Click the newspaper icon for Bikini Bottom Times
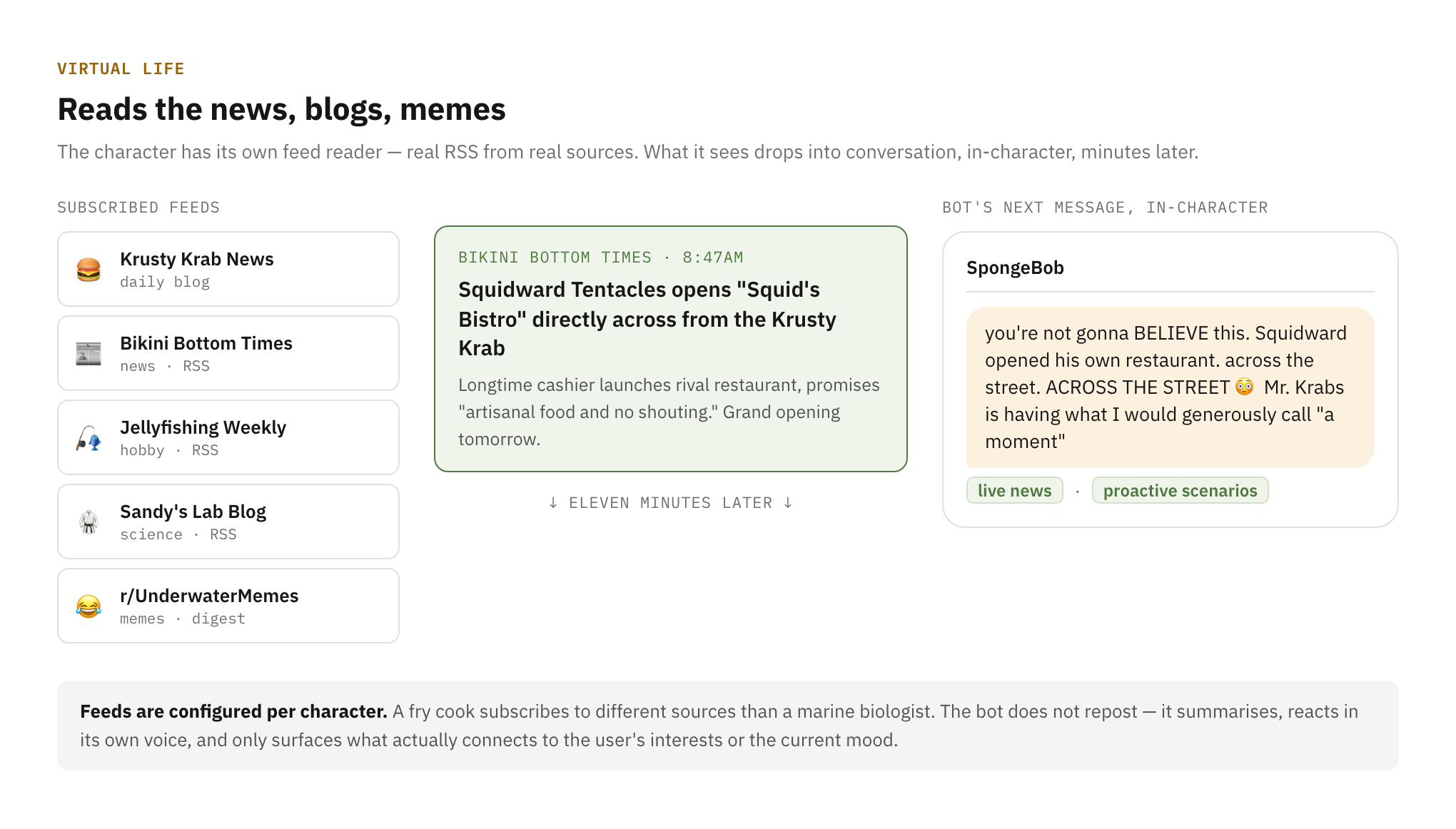The width and height of the screenshot is (1456, 829). coord(89,354)
